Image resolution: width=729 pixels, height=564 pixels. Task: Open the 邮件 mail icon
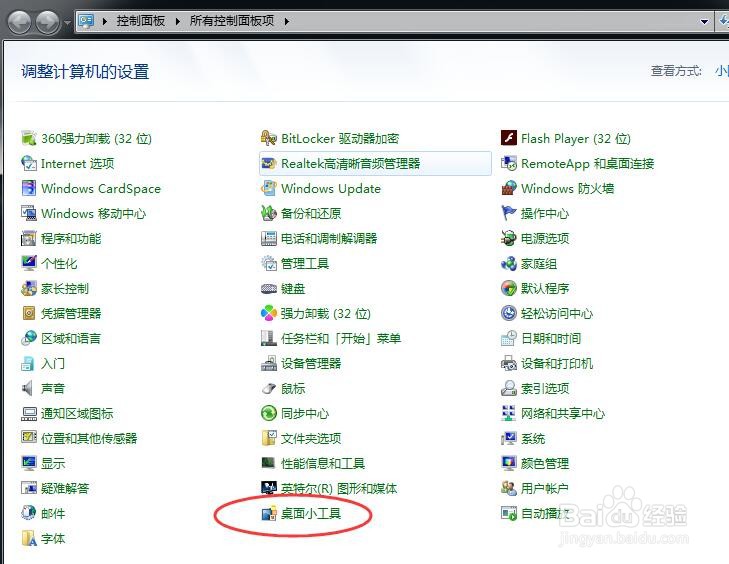tap(29, 513)
